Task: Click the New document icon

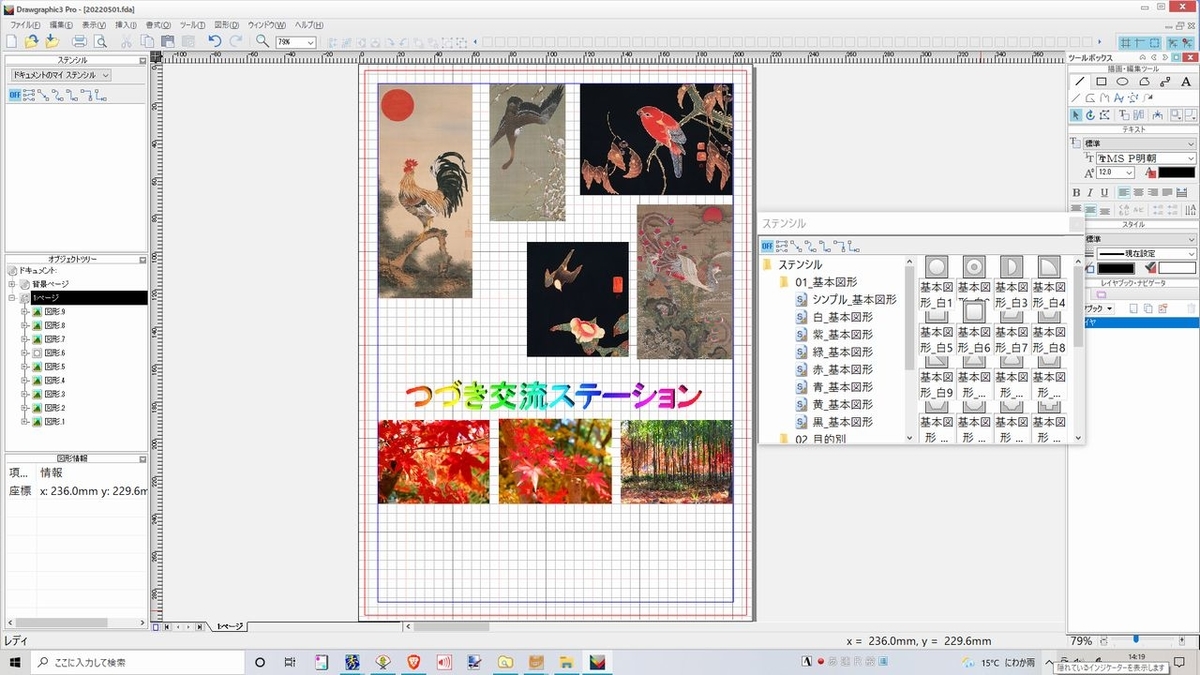Action: click(x=11, y=41)
